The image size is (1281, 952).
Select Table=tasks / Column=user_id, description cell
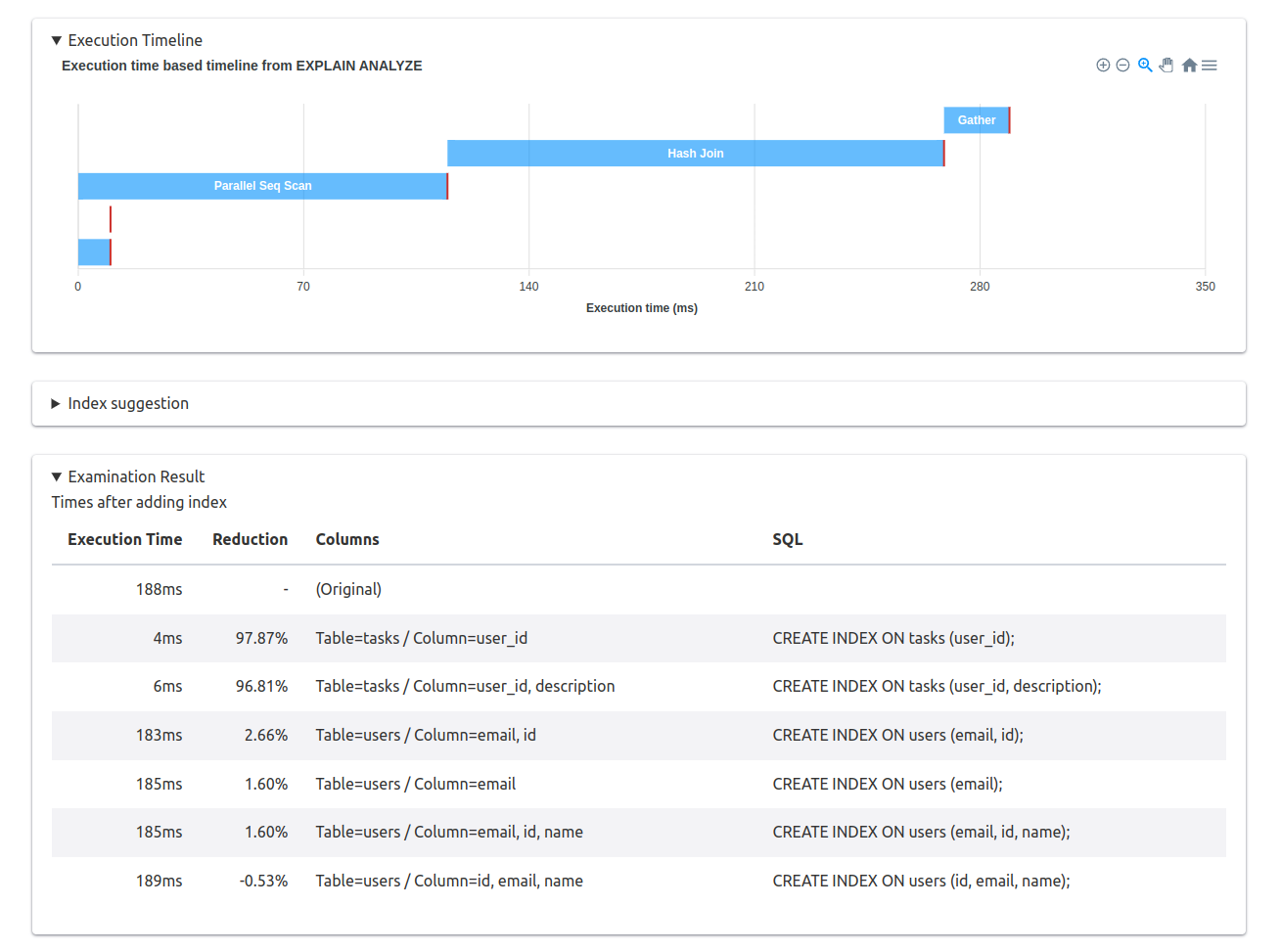pyautogui.click(x=465, y=686)
